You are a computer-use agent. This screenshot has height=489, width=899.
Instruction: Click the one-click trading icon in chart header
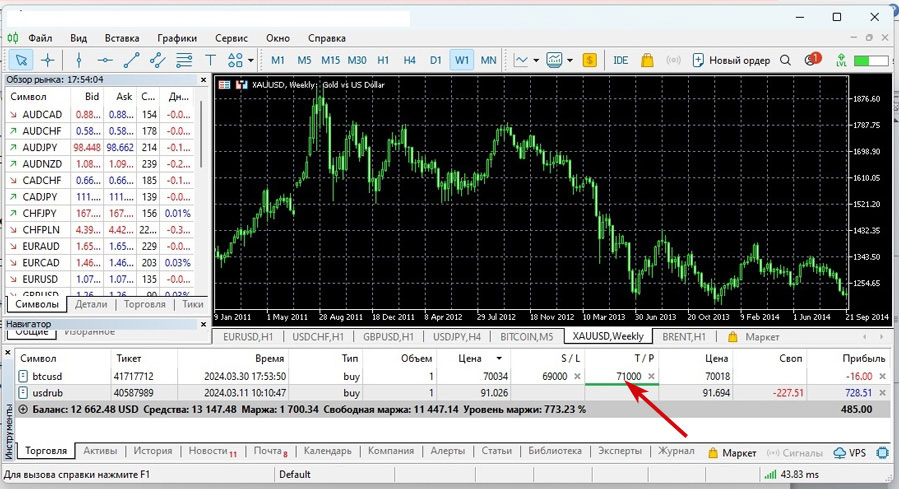click(241, 85)
